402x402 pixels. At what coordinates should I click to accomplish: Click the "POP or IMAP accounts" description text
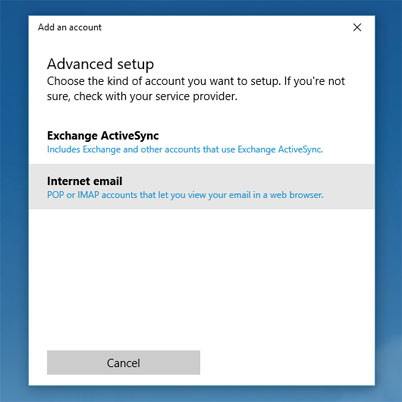tap(185, 195)
